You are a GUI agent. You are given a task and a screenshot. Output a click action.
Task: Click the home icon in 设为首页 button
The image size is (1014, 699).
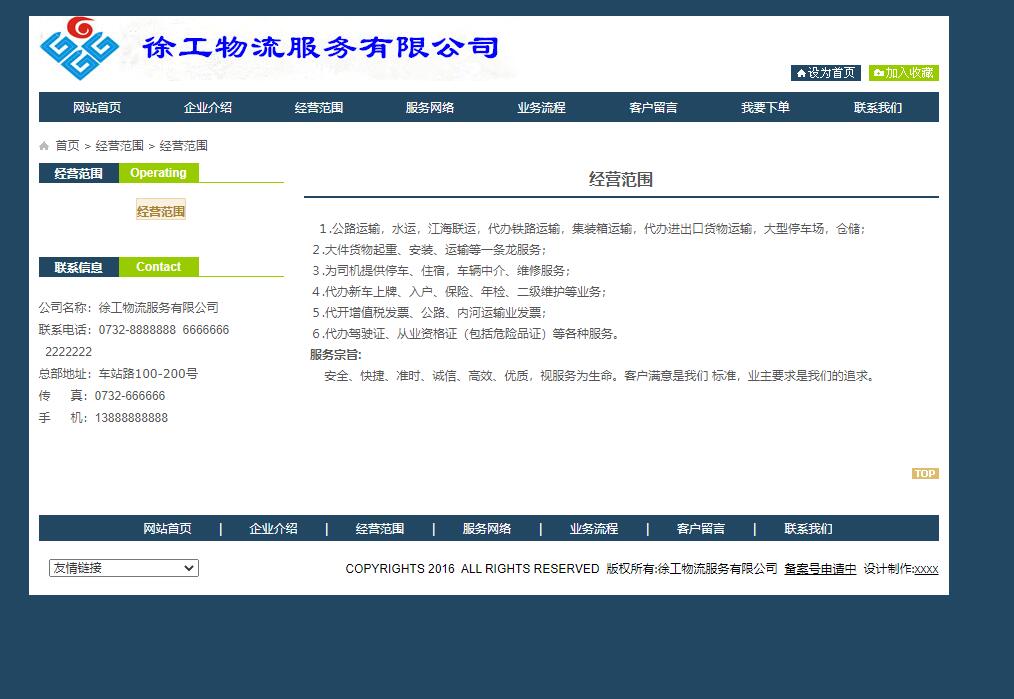click(801, 73)
